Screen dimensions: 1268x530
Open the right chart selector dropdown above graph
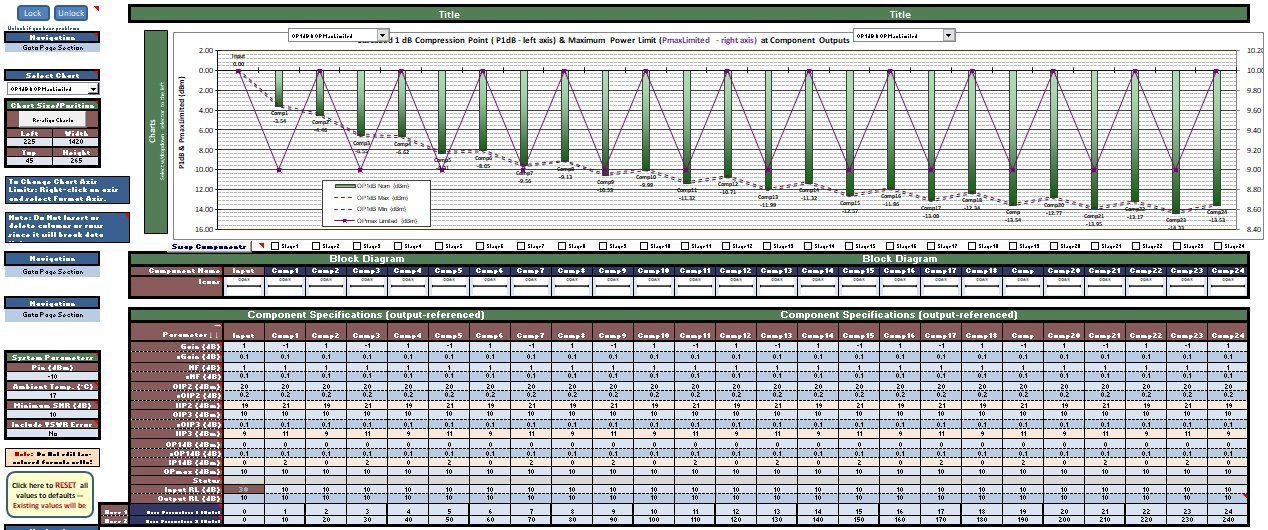[949, 35]
